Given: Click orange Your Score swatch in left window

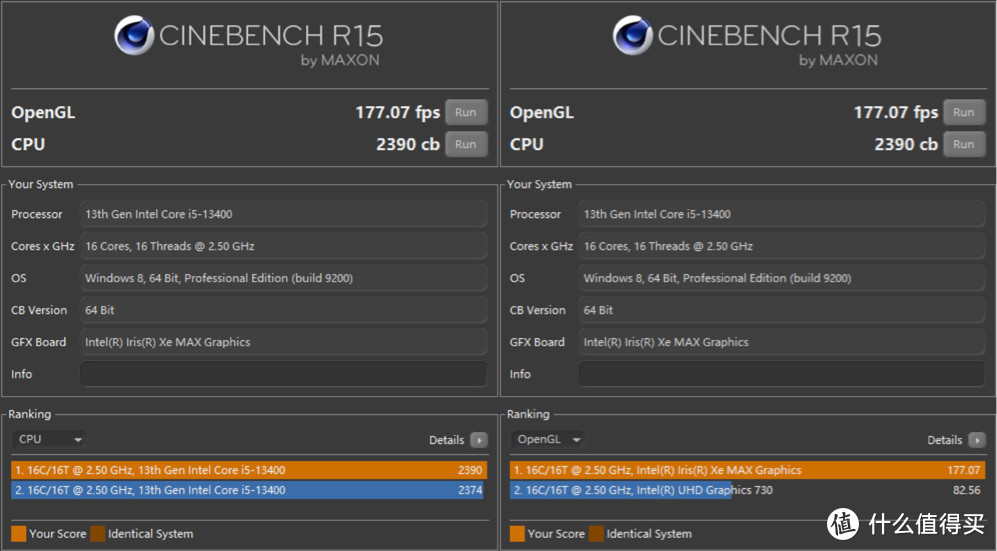Looking at the screenshot, I should coord(18,534).
